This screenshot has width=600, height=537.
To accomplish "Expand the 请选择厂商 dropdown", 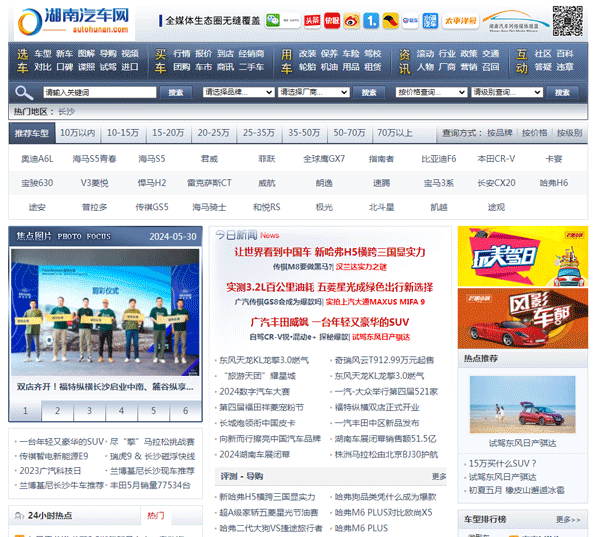I will [313, 92].
